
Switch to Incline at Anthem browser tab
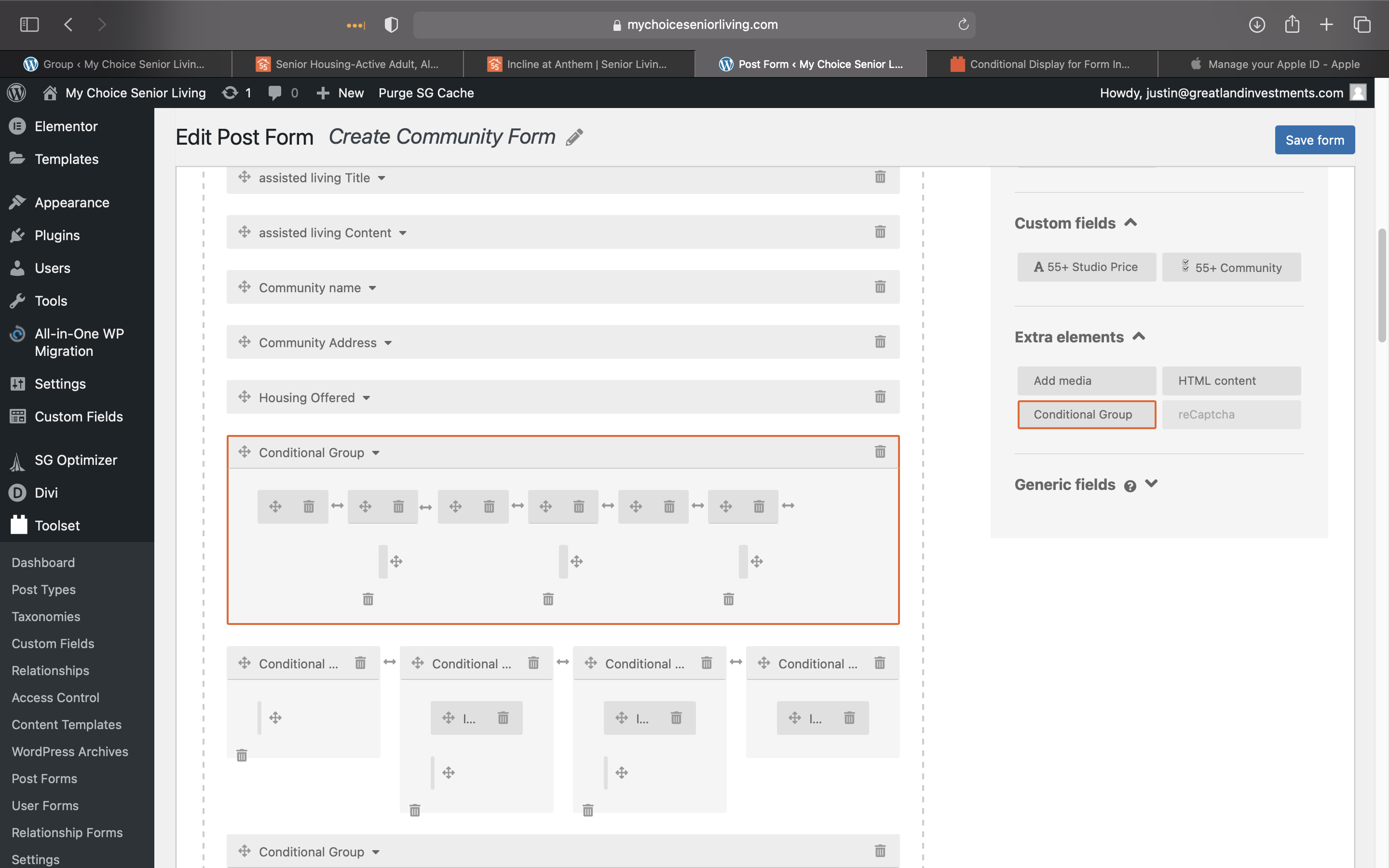[x=579, y=64]
